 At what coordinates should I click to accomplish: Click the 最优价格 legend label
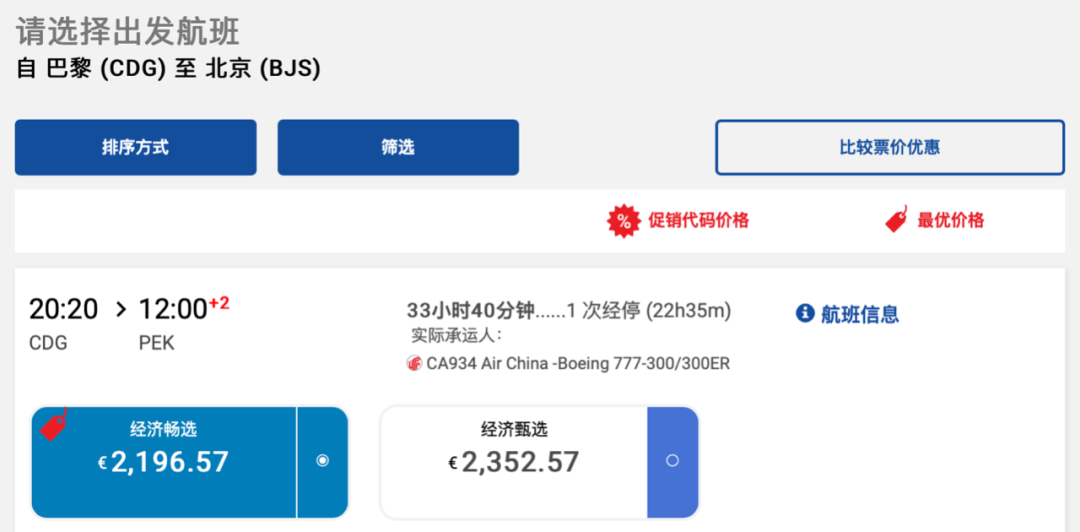pyautogui.click(x=950, y=221)
